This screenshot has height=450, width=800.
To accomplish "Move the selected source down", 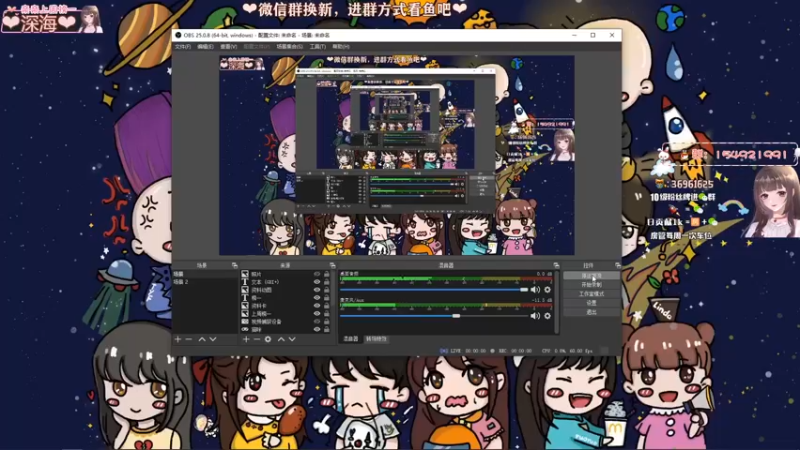I will (x=292, y=339).
